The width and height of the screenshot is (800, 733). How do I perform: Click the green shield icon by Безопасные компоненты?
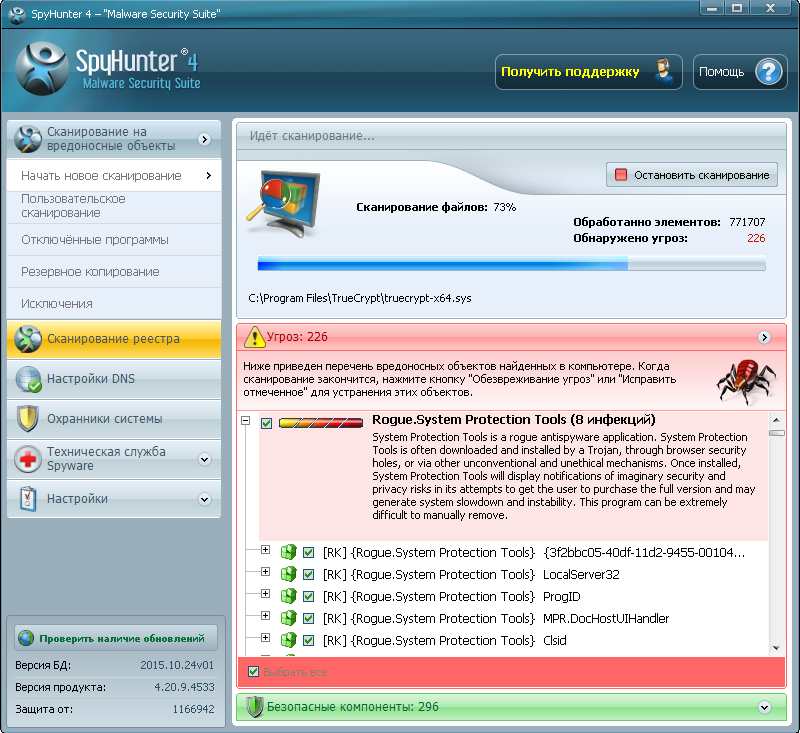tap(254, 707)
